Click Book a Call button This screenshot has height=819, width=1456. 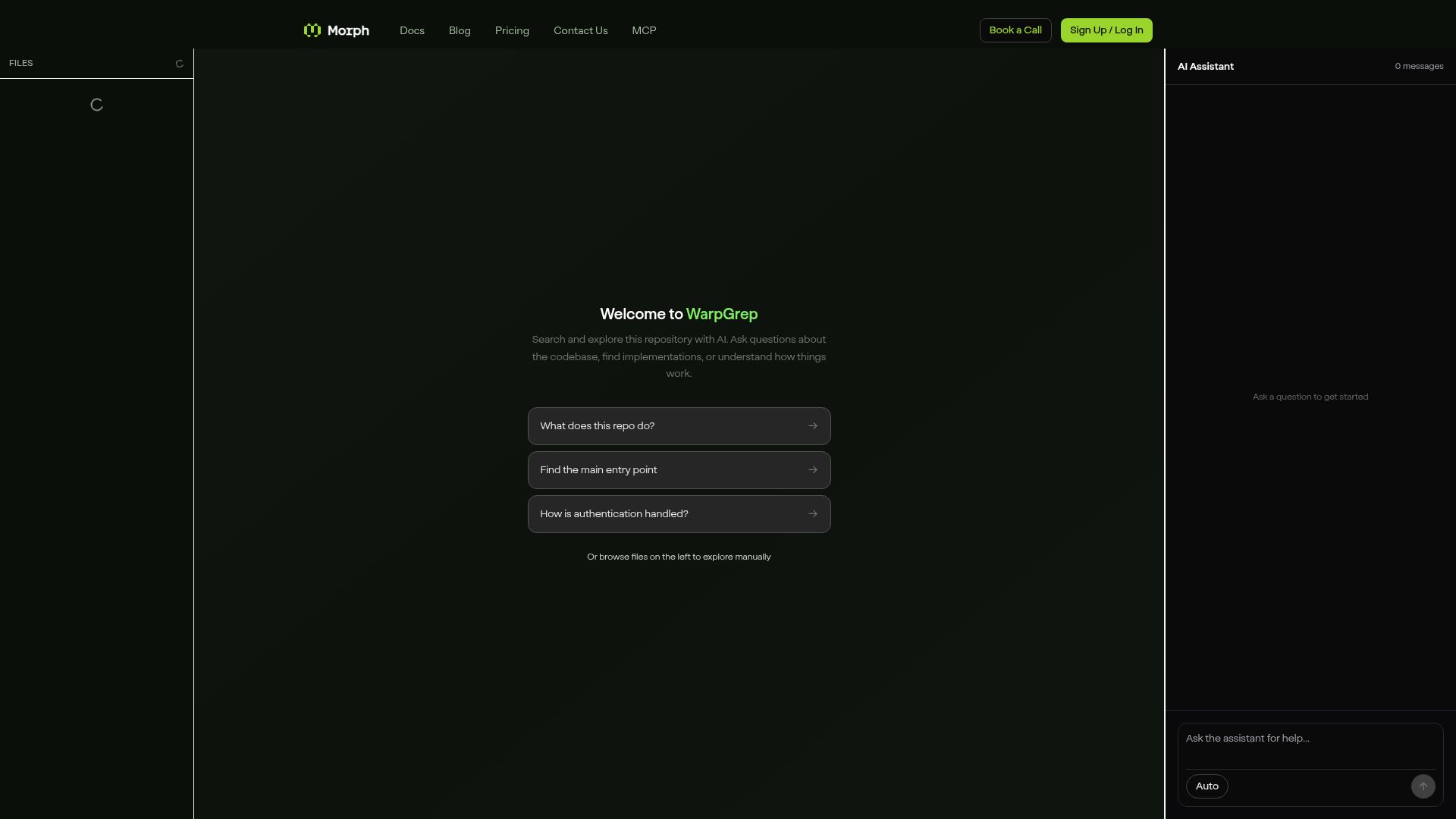pos(1015,30)
